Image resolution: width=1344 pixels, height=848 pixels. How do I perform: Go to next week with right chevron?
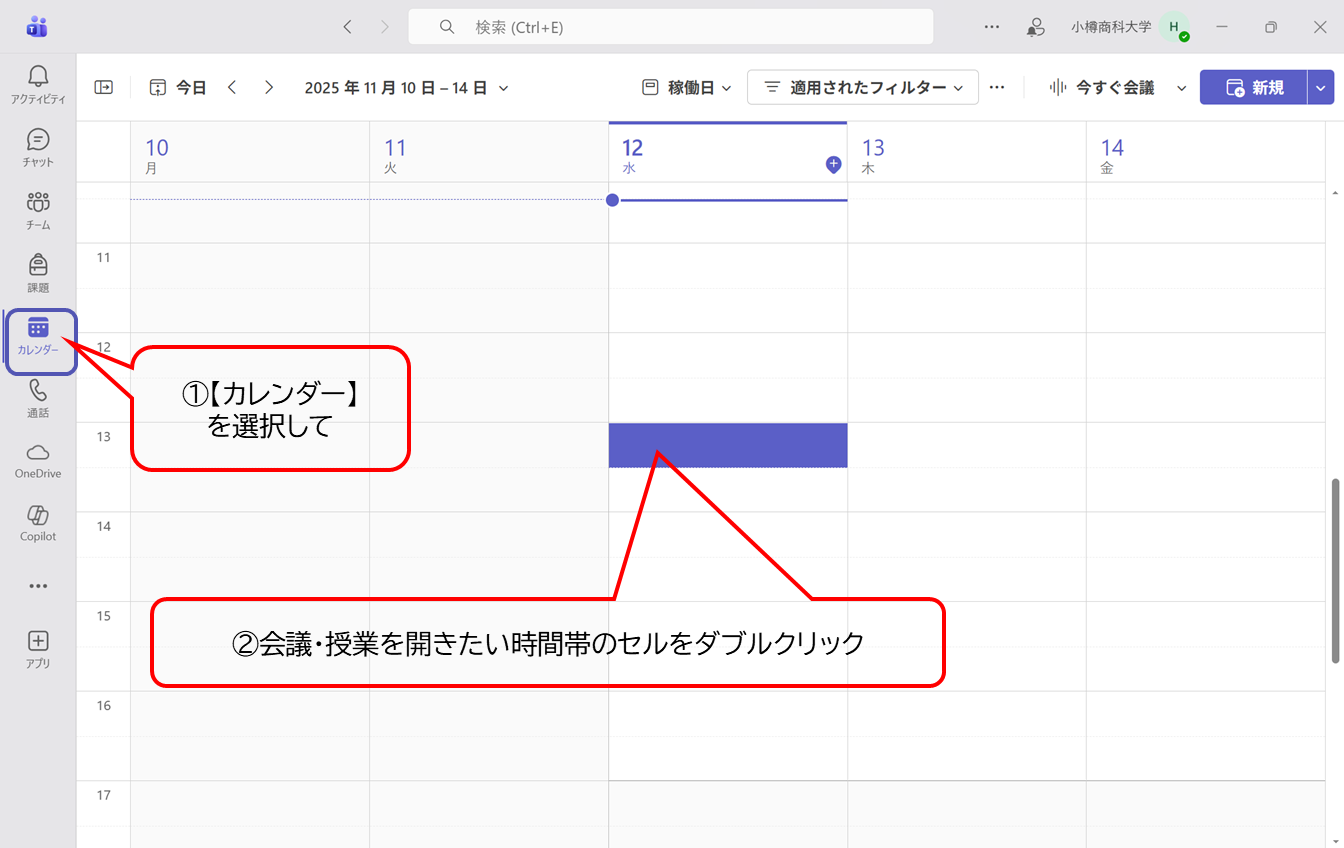click(x=269, y=88)
